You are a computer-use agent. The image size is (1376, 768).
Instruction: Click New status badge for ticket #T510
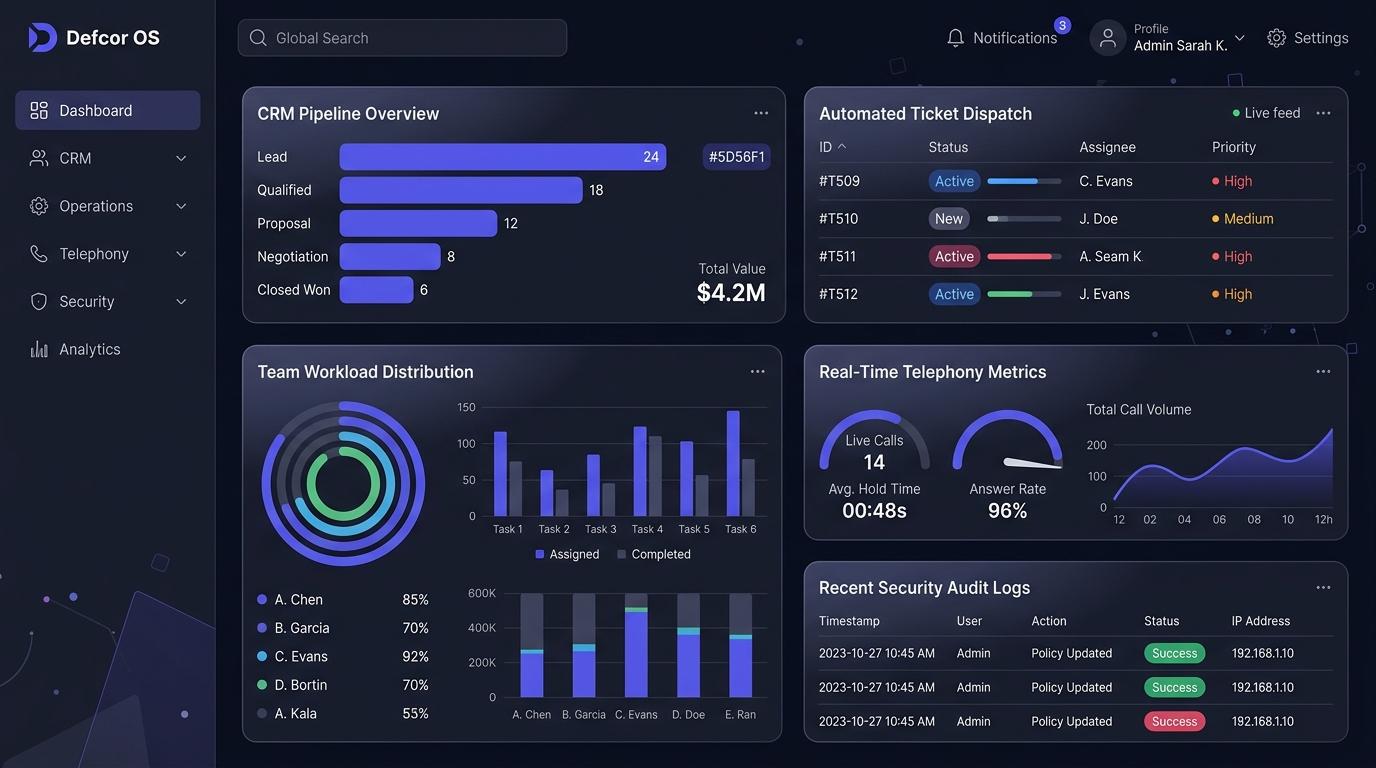tap(948, 218)
